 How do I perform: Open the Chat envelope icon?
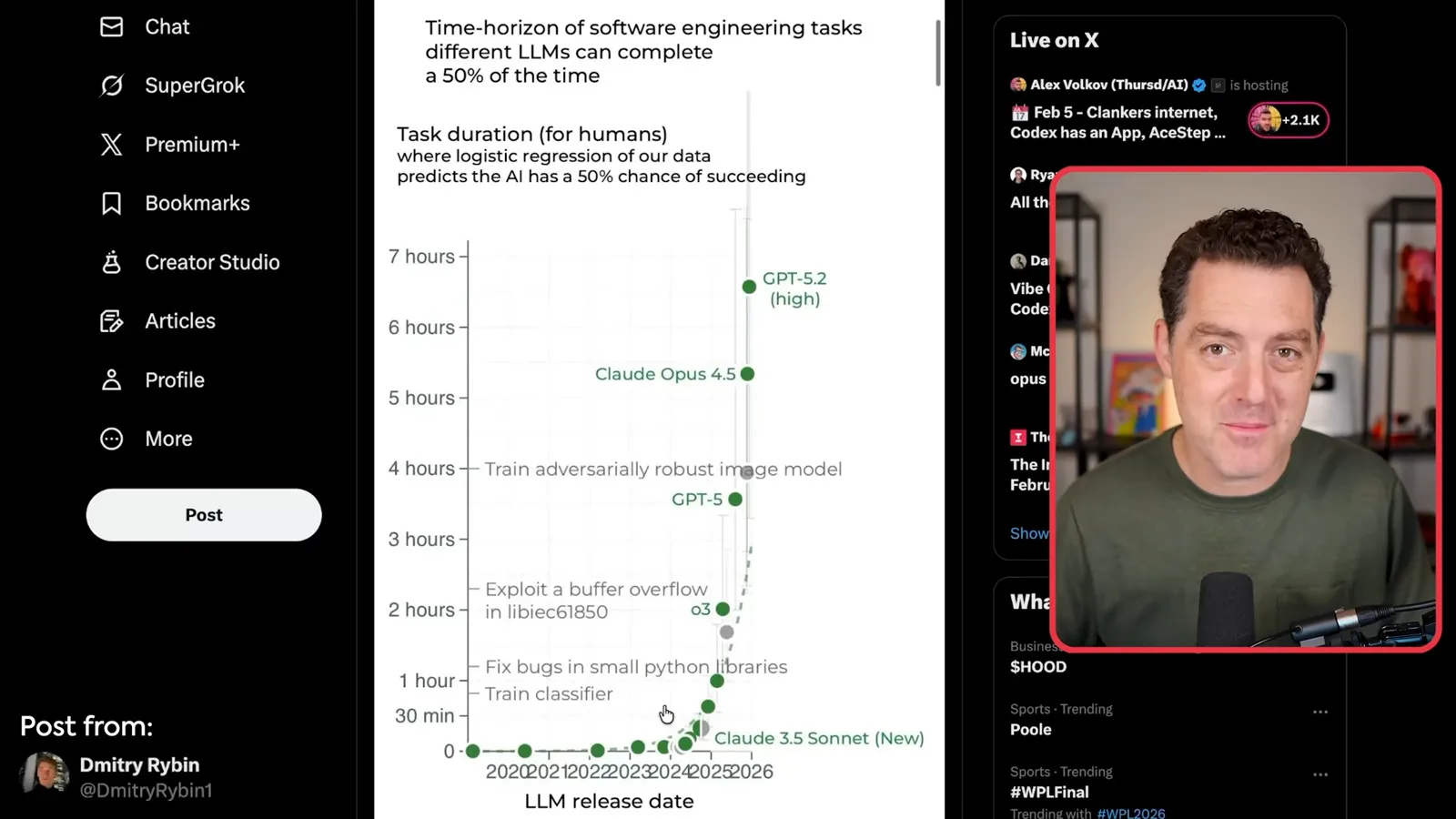111,27
